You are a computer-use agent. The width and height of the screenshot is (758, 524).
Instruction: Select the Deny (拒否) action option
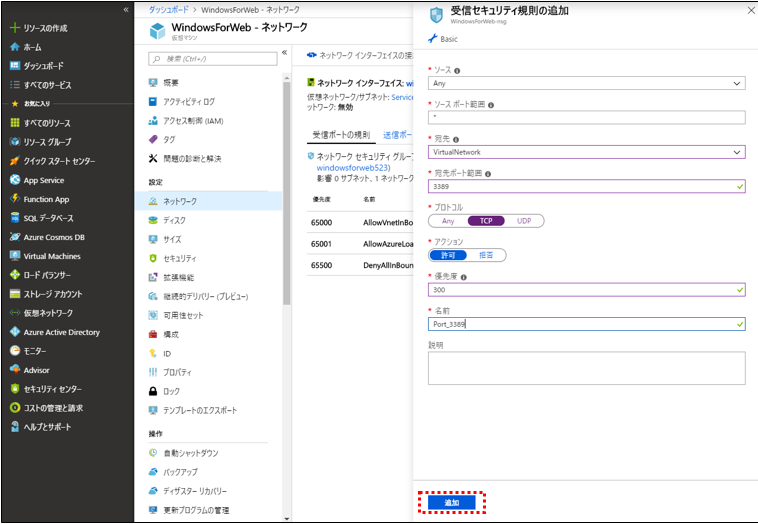point(486,255)
